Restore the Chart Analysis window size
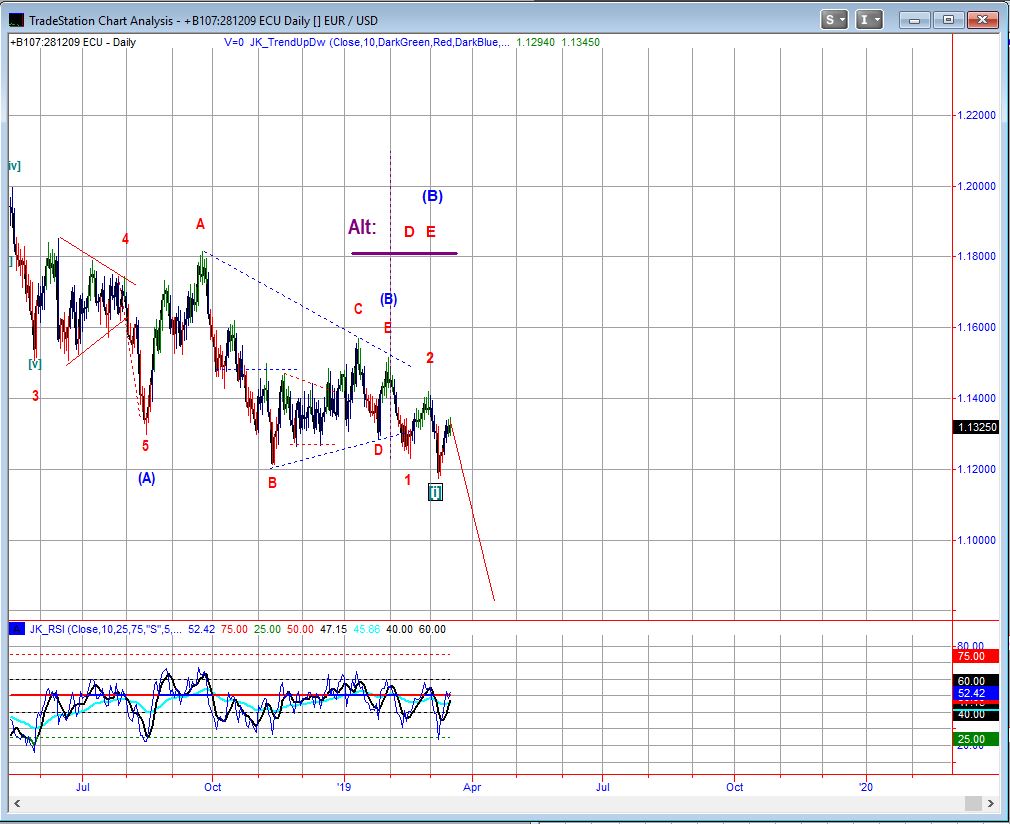The width and height of the screenshot is (1010, 824). [948, 20]
